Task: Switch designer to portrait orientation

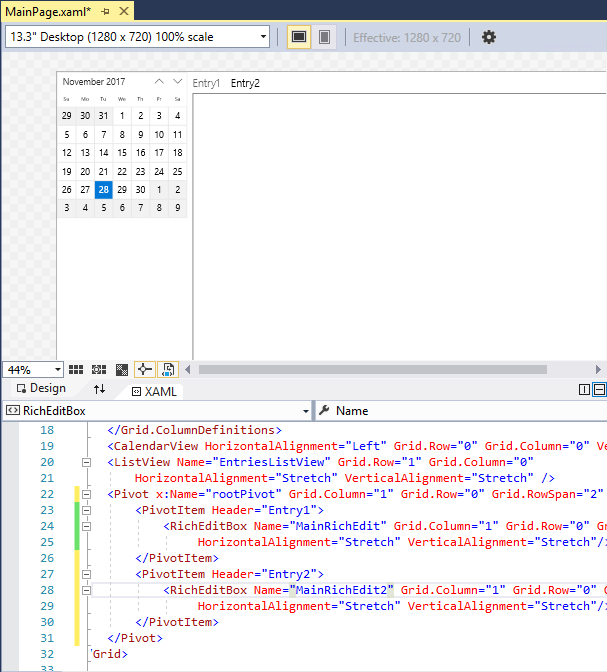Action: [325, 37]
